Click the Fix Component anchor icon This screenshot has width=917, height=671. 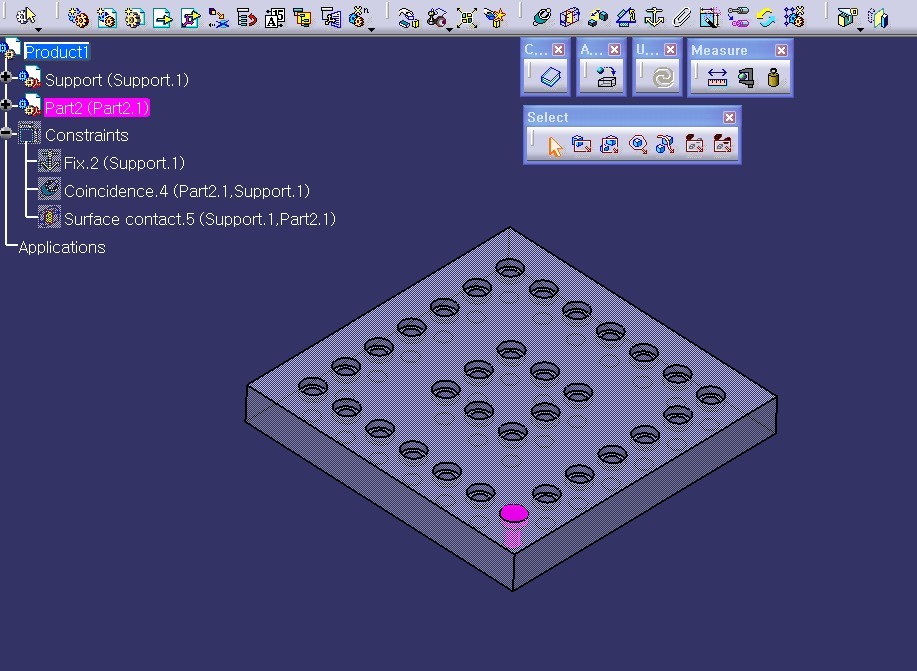pyautogui.click(x=654, y=17)
